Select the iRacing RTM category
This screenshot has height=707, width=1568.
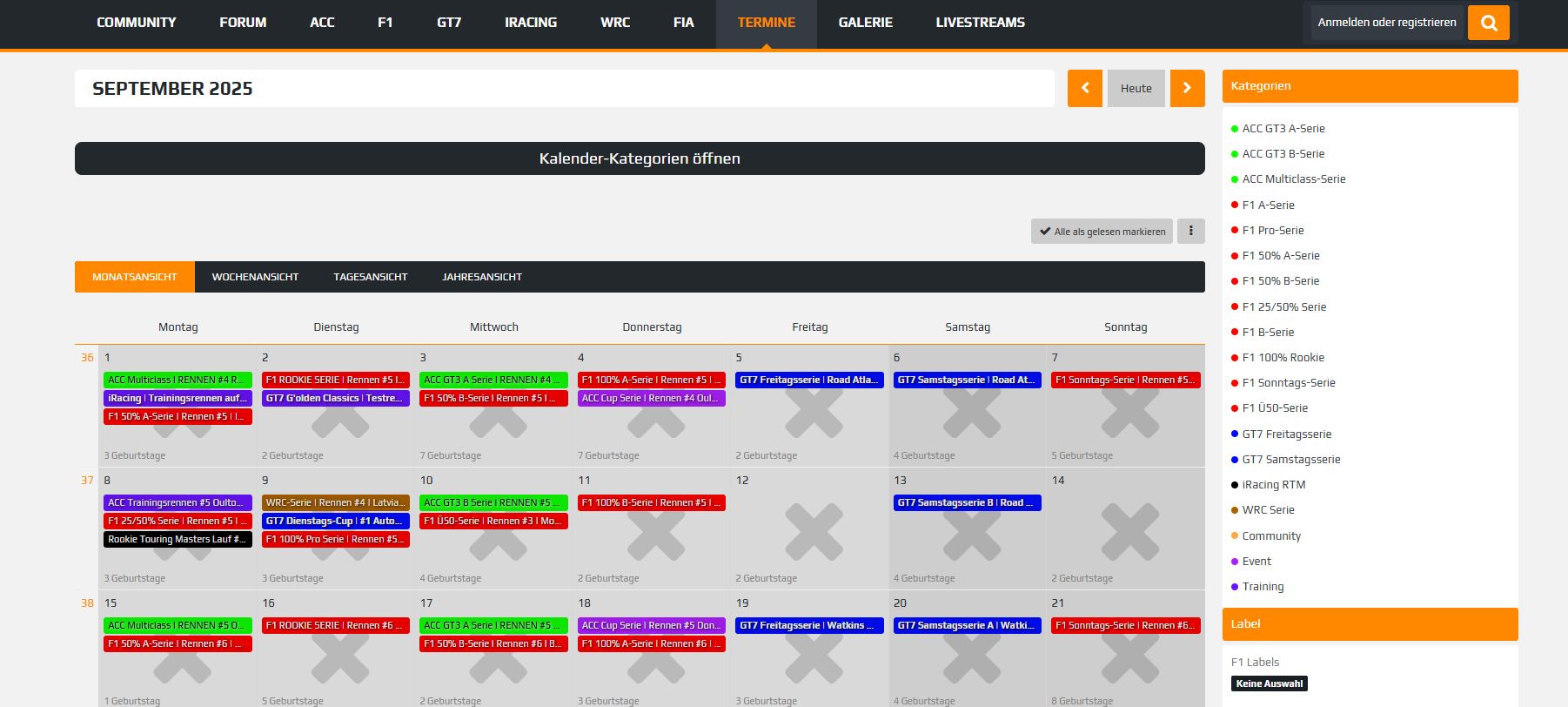coord(1273,484)
